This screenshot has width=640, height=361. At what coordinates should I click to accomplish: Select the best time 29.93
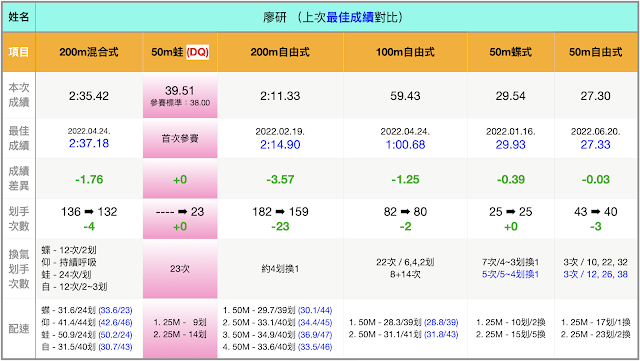(511, 145)
